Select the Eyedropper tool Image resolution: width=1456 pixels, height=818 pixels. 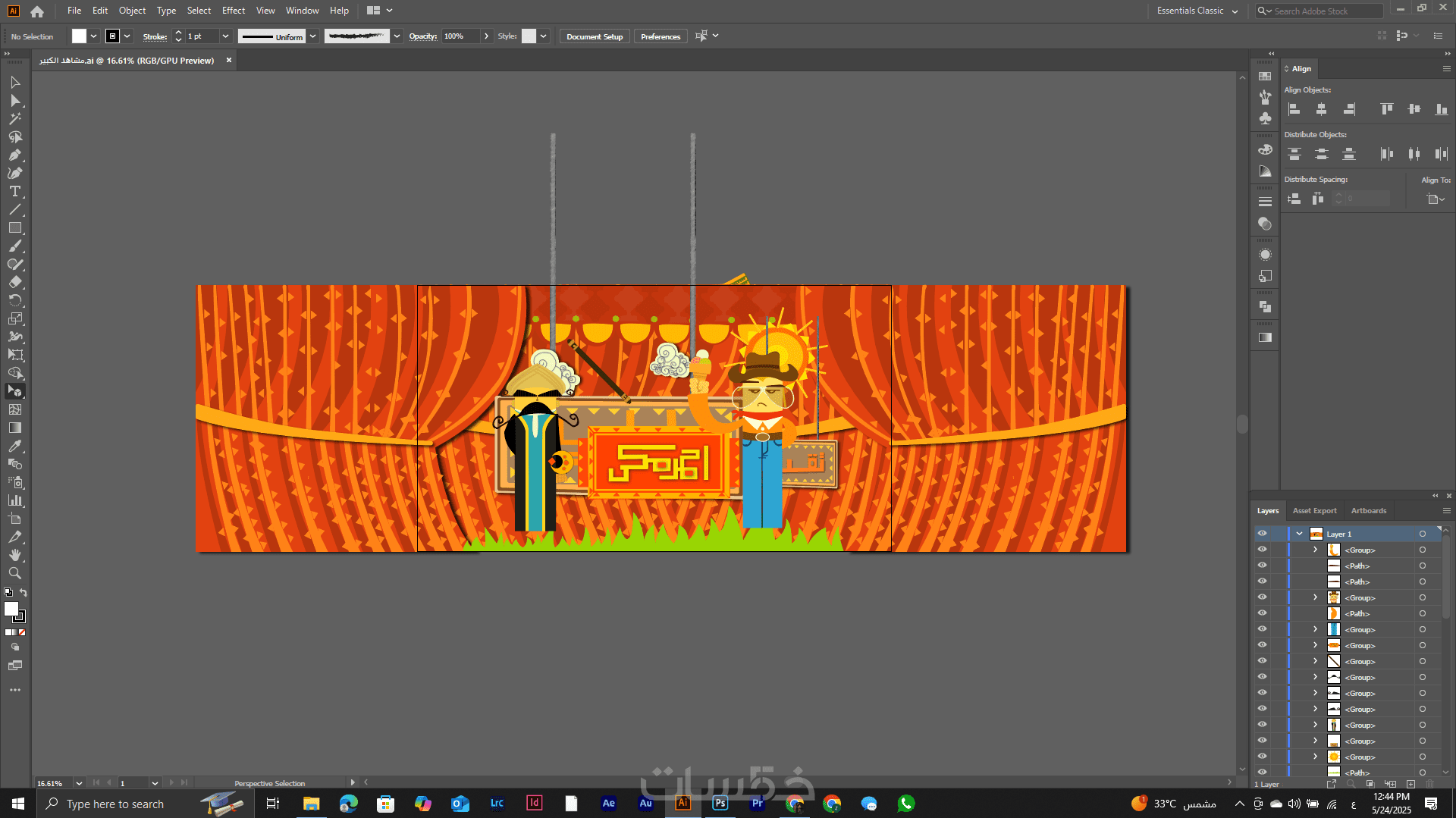tap(15, 446)
